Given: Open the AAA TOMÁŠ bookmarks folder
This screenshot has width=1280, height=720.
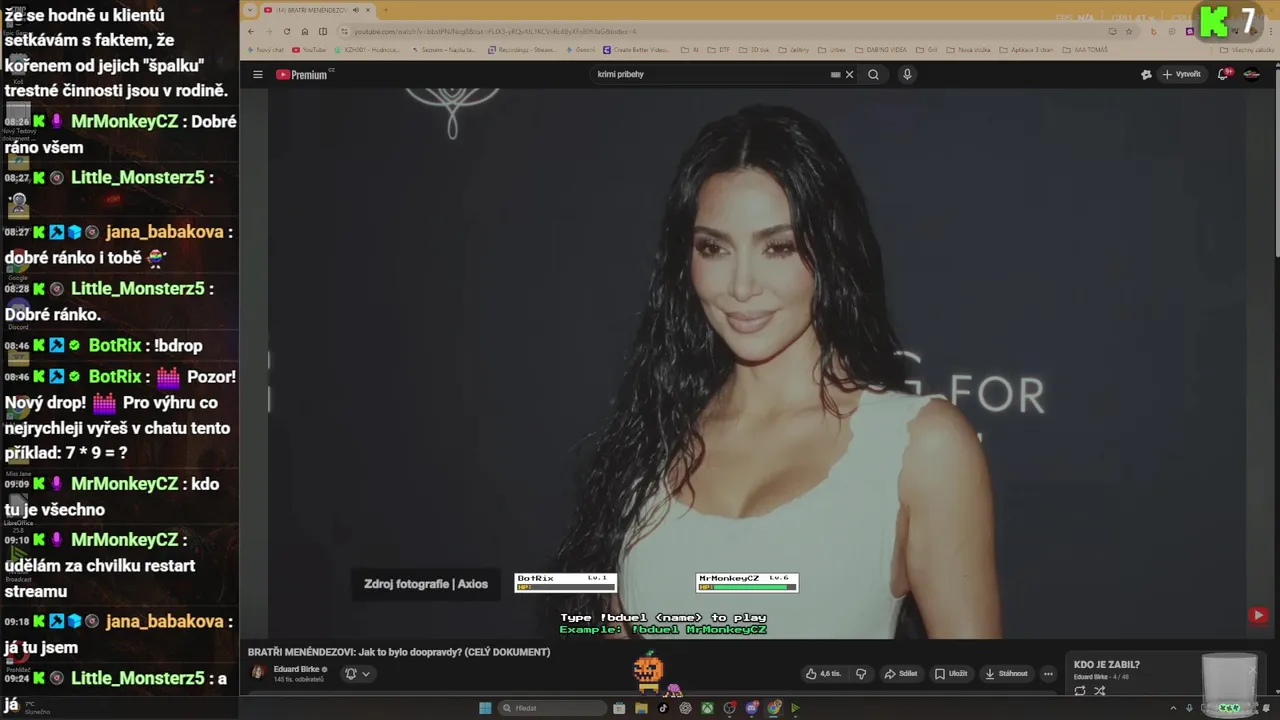Looking at the screenshot, I should point(1085,50).
